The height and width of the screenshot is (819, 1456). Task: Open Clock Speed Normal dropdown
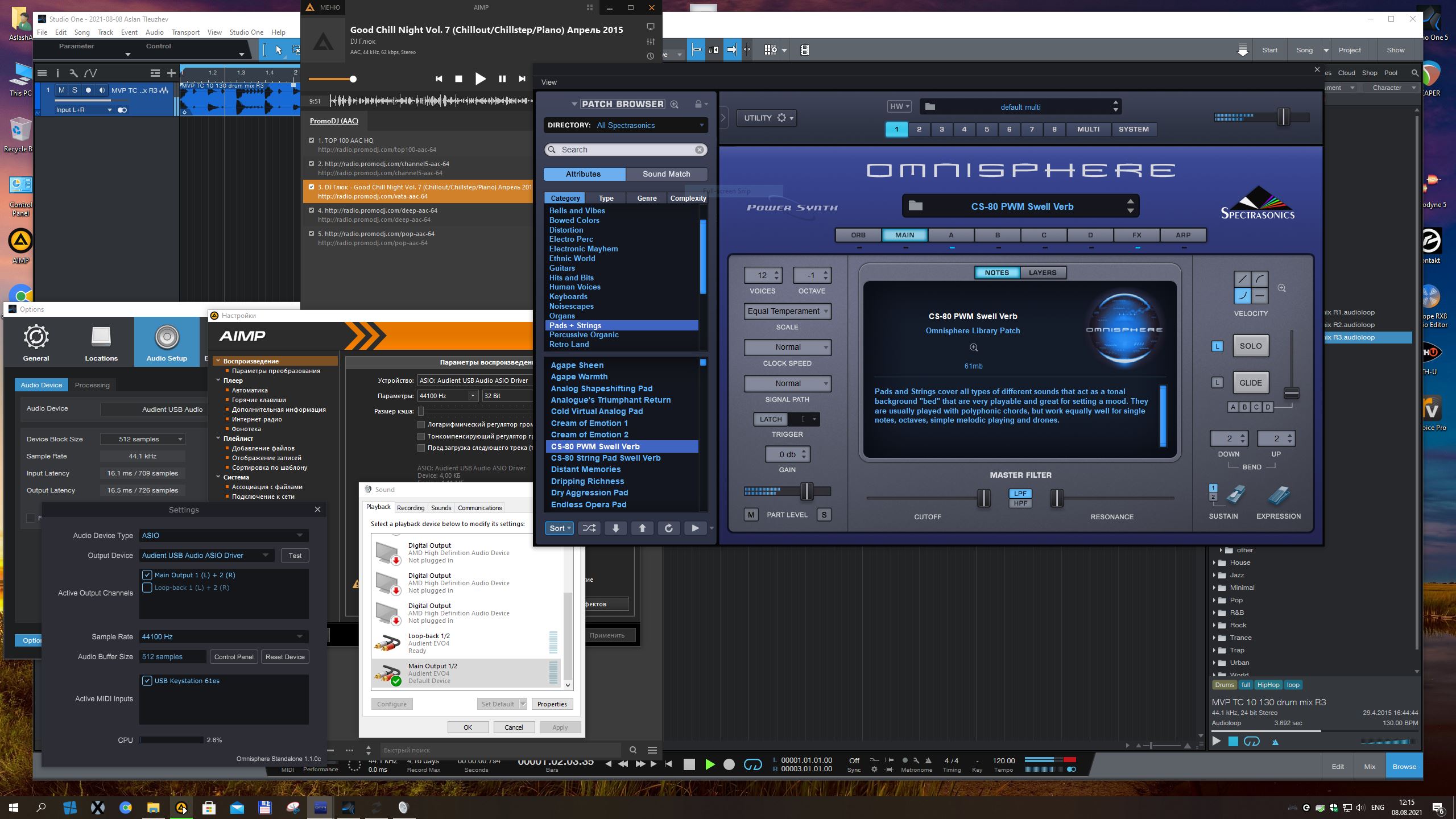click(787, 347)
